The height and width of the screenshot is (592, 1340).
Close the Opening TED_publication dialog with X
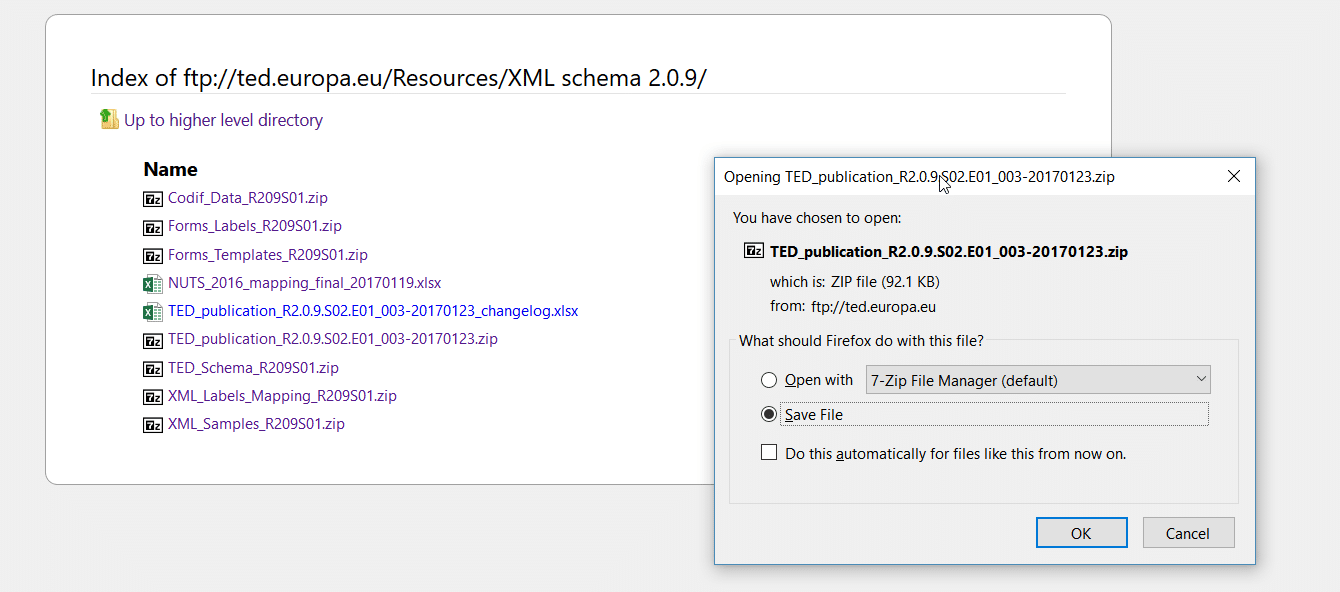click(1234, 176)
